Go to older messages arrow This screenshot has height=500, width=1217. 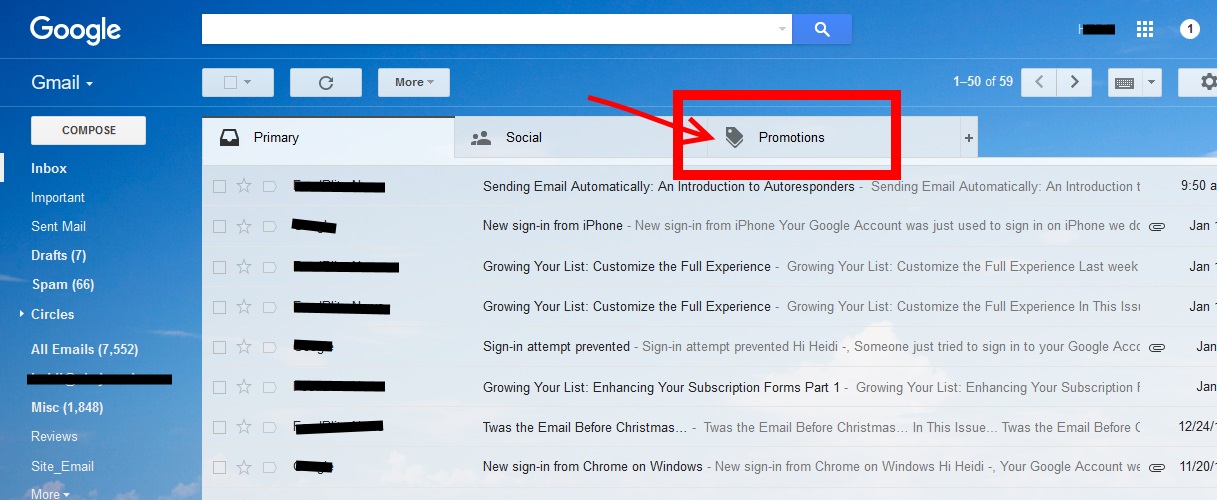tap(1074, 82)
